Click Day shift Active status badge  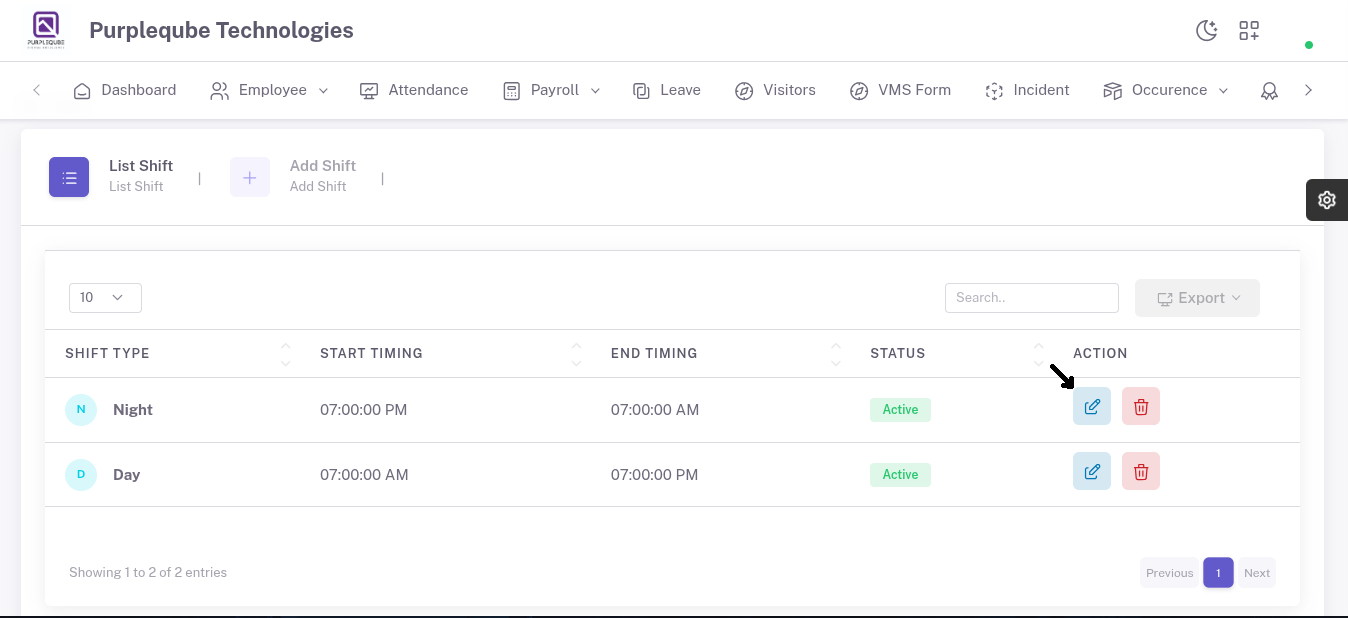900,475
